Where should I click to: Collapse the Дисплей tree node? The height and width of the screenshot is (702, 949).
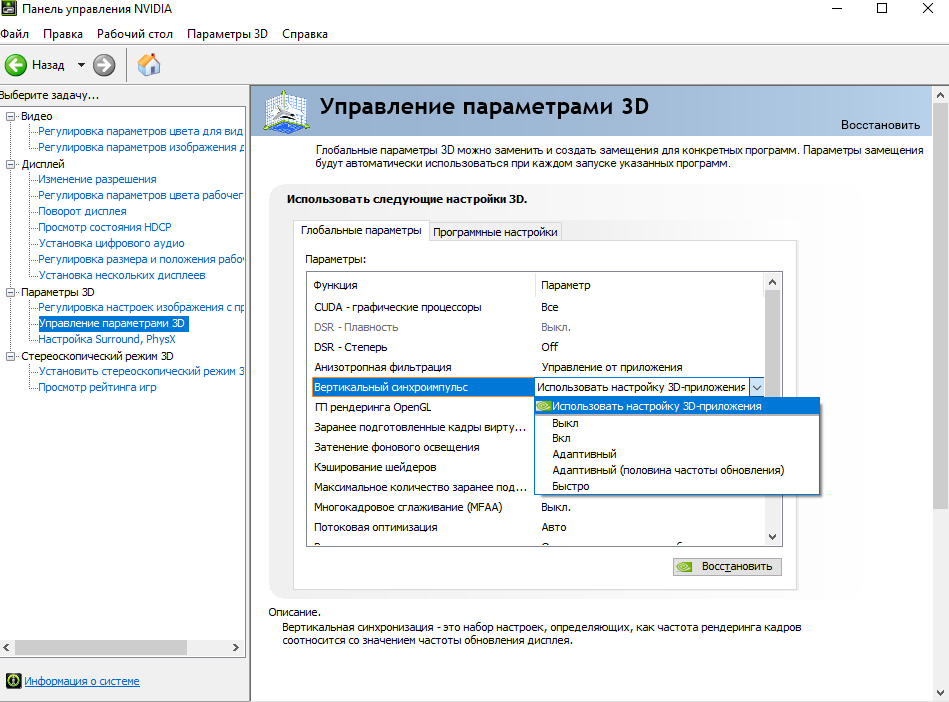point(10,164)
